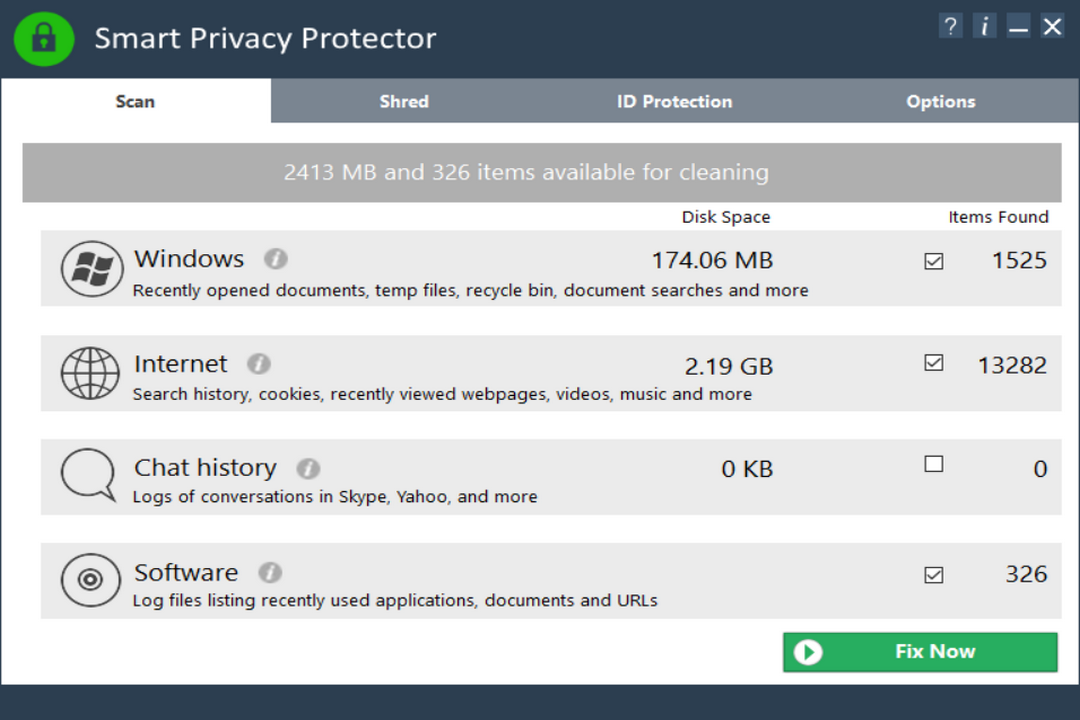Click the Internet globe icon
The image size is (1080, 720).
point(91,373)
